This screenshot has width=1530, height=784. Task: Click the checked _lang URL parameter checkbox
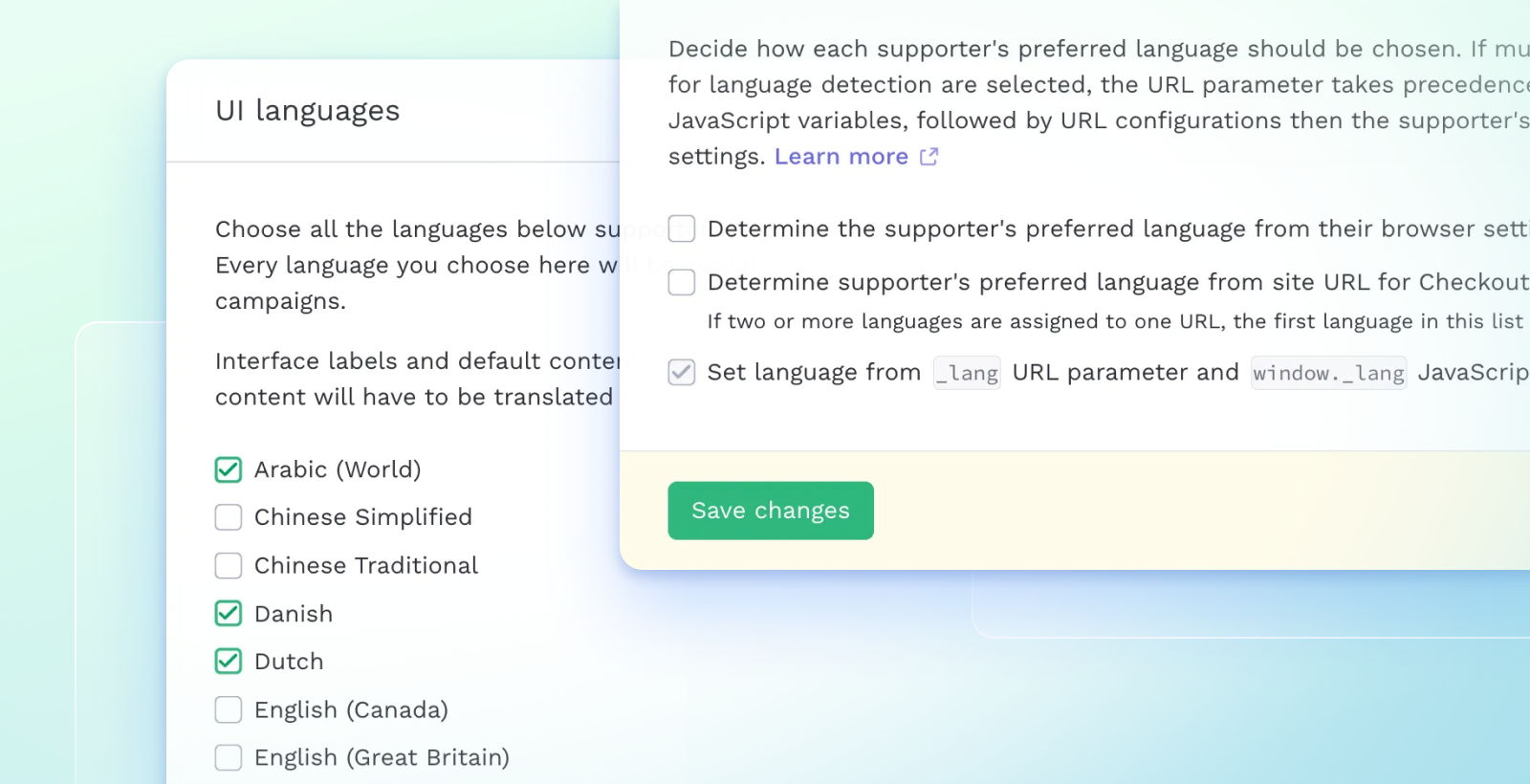click(x=682, y=372)
